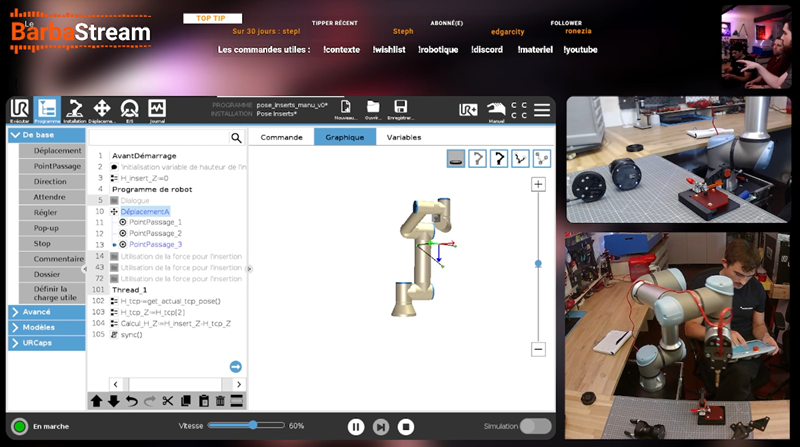
Task: Toggle the base plane view button
Action: tap(456, 159)
